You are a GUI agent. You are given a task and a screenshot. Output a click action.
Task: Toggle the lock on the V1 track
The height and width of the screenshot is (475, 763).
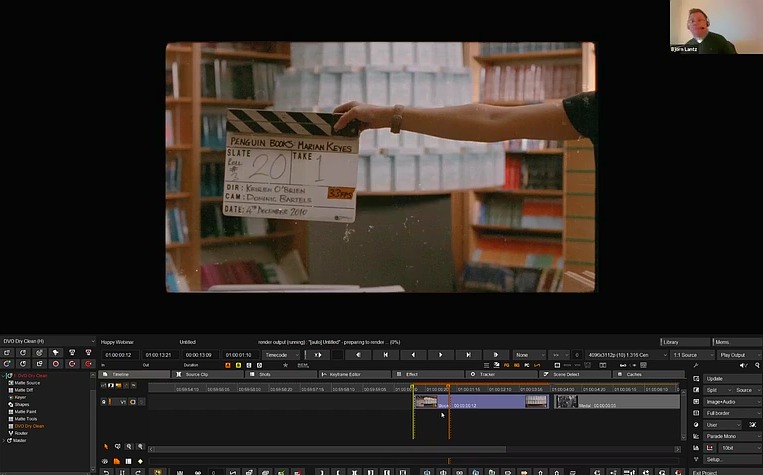104,402
